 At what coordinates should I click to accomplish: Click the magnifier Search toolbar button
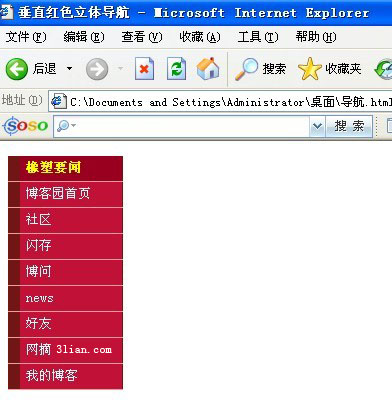pyautogui.click(x=261, y=69)
